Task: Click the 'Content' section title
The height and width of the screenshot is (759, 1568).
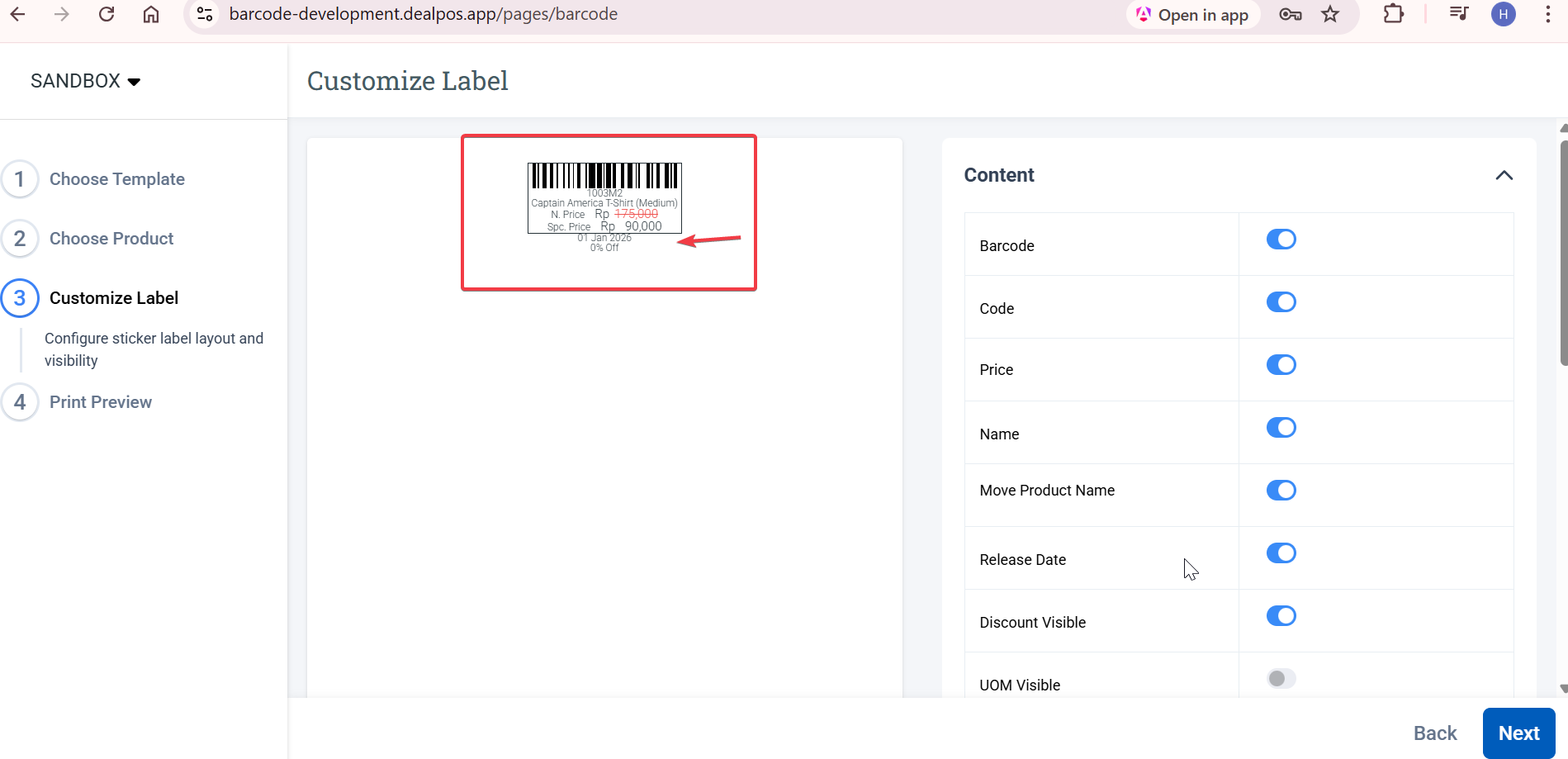Action: pos(999,175)
